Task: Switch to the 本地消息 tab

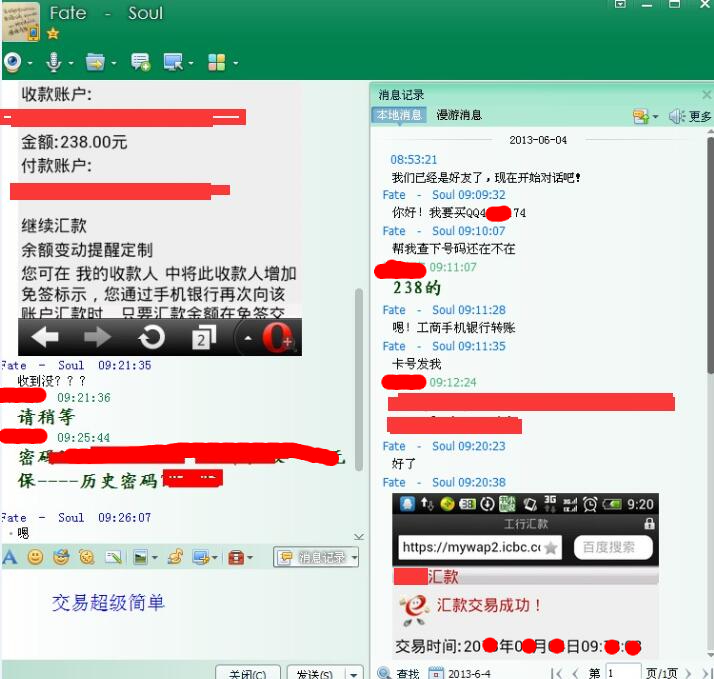Action: tap(399, 116)
